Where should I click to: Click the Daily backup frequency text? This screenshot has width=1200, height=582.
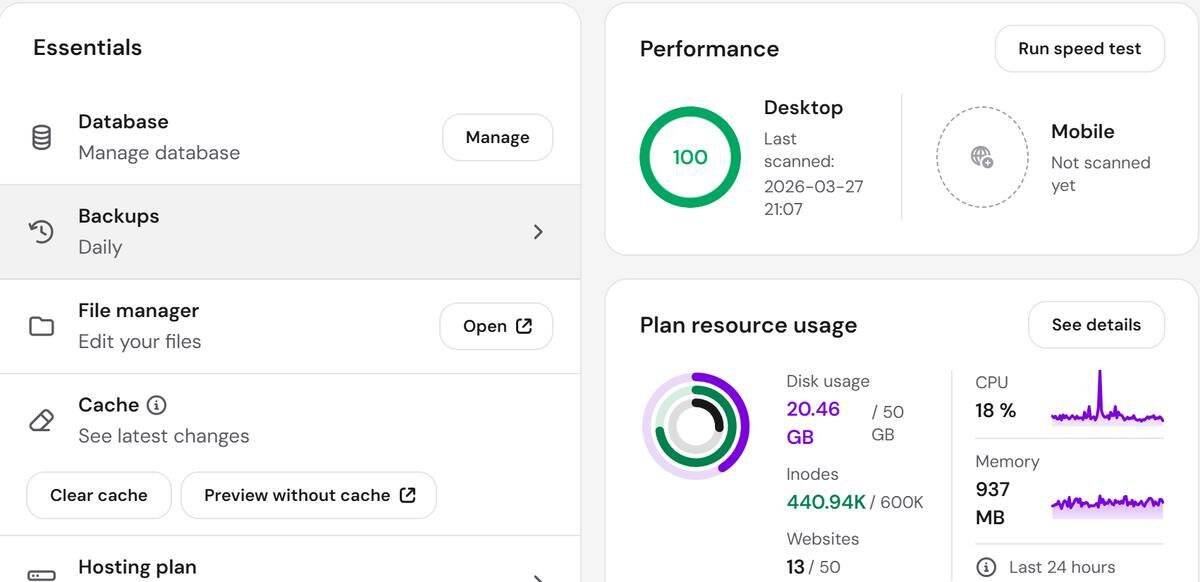[100, 247]
